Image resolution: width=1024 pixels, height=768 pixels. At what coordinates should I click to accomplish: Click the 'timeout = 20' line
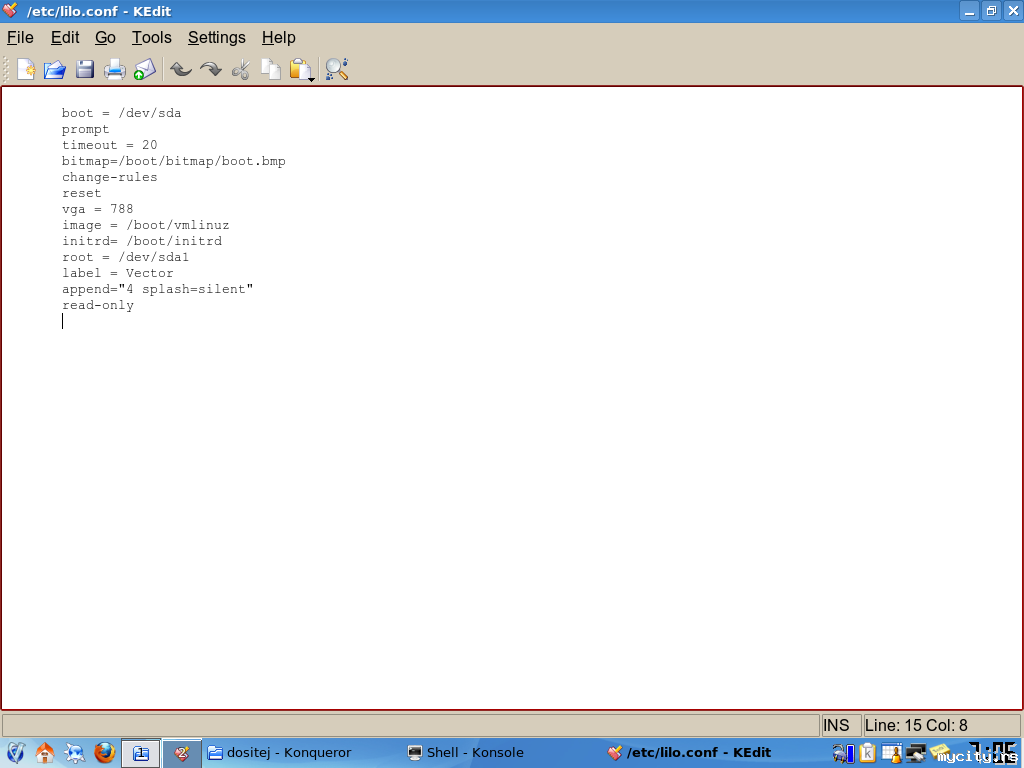pos(110,145)
